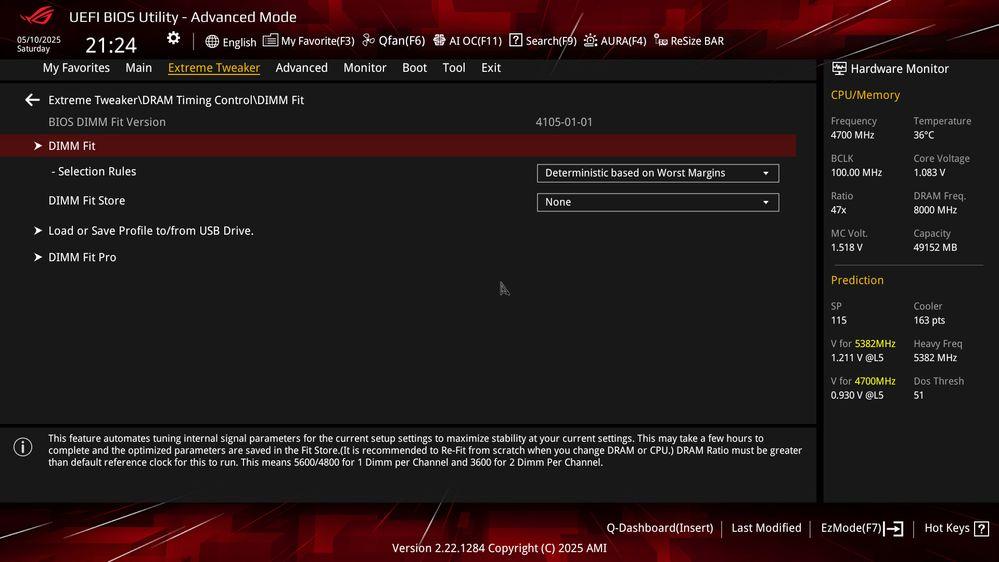
Task: Open Qfan(F6) fan control icon
Action: (368, 40)
